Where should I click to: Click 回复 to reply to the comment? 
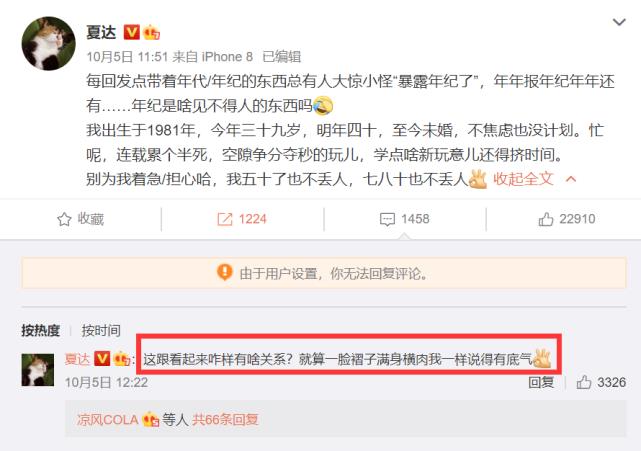point(541,382)
